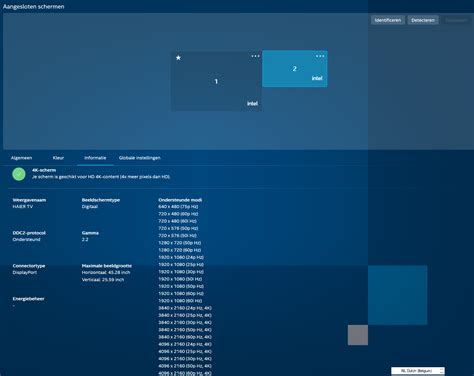Click the Connectortype label
Viewport: 474px width, 376px height.
29,266
